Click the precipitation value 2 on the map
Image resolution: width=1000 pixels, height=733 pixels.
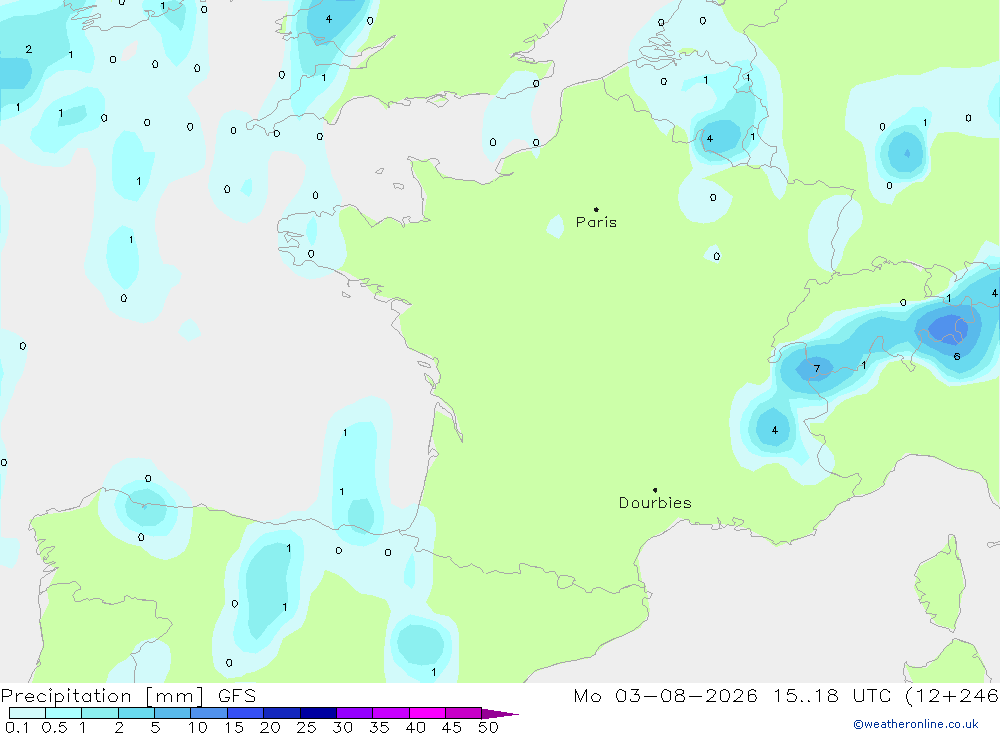pos(29,49)
